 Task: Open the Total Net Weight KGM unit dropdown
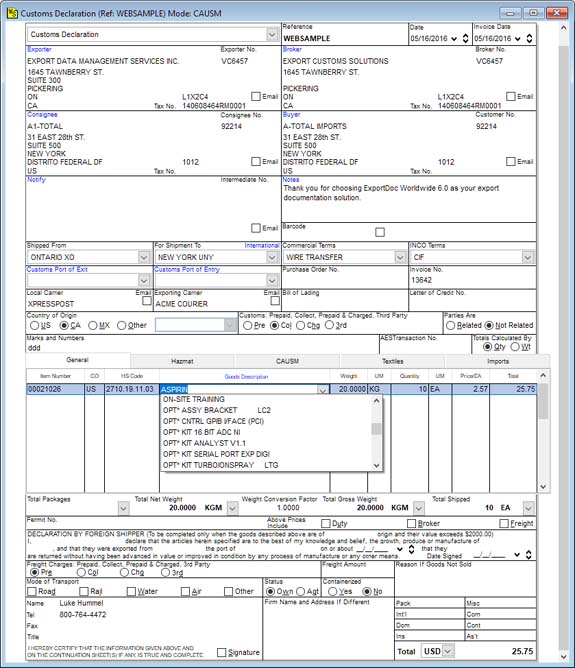232,508
